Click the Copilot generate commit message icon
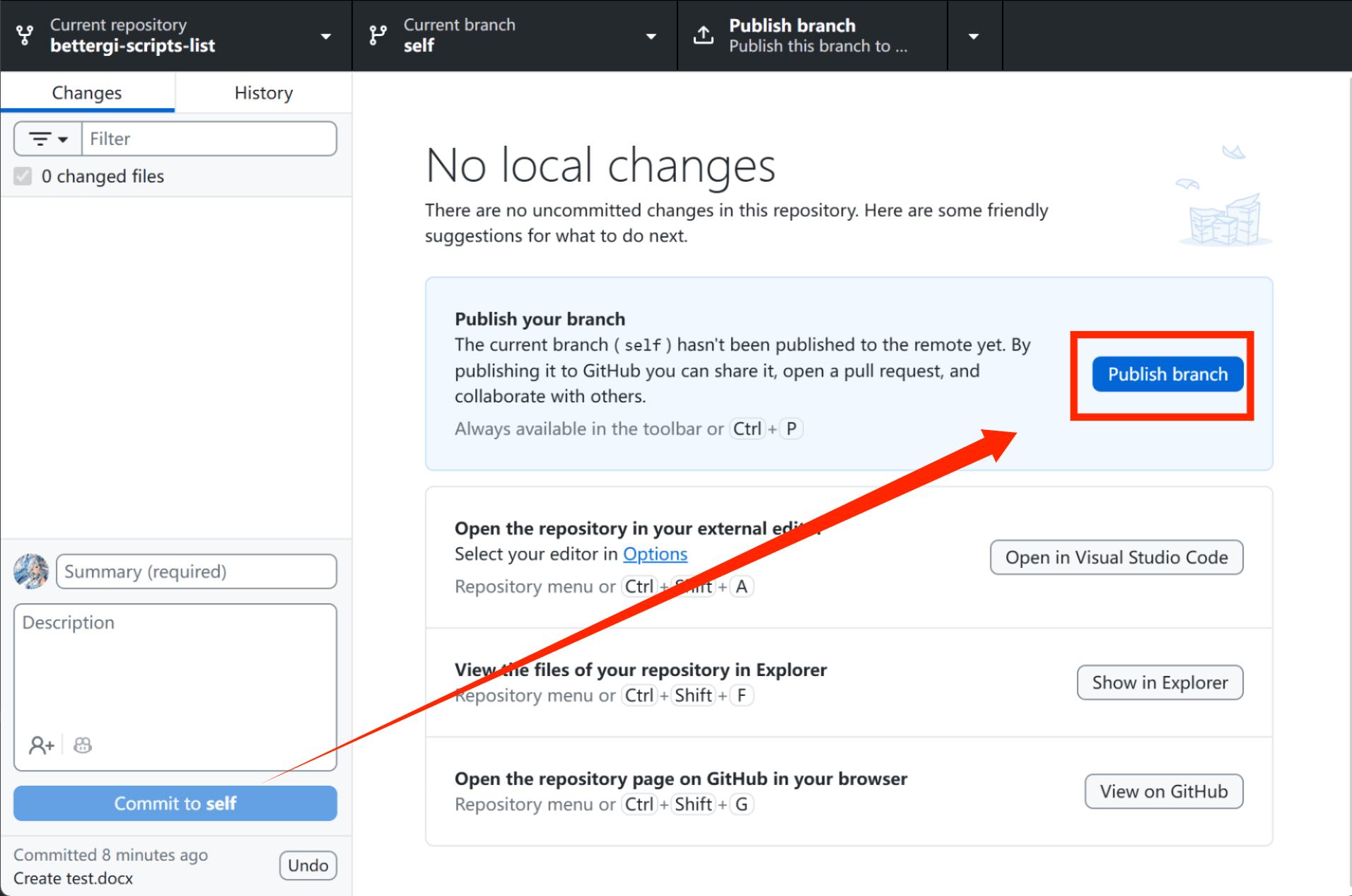The width and height of the screenshot is (1352, 896). pos(83,745)
